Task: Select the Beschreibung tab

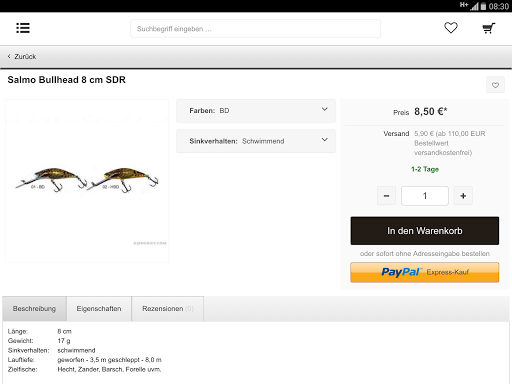Action: pos(34,309)
